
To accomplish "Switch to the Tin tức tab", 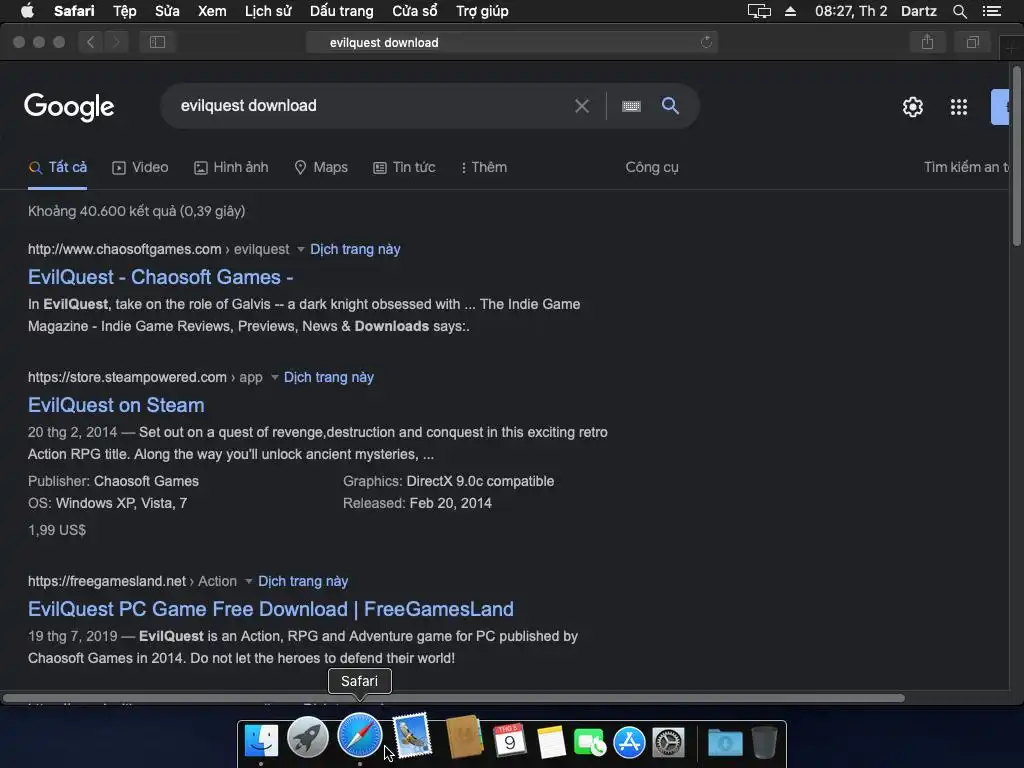I will [404, 167].
